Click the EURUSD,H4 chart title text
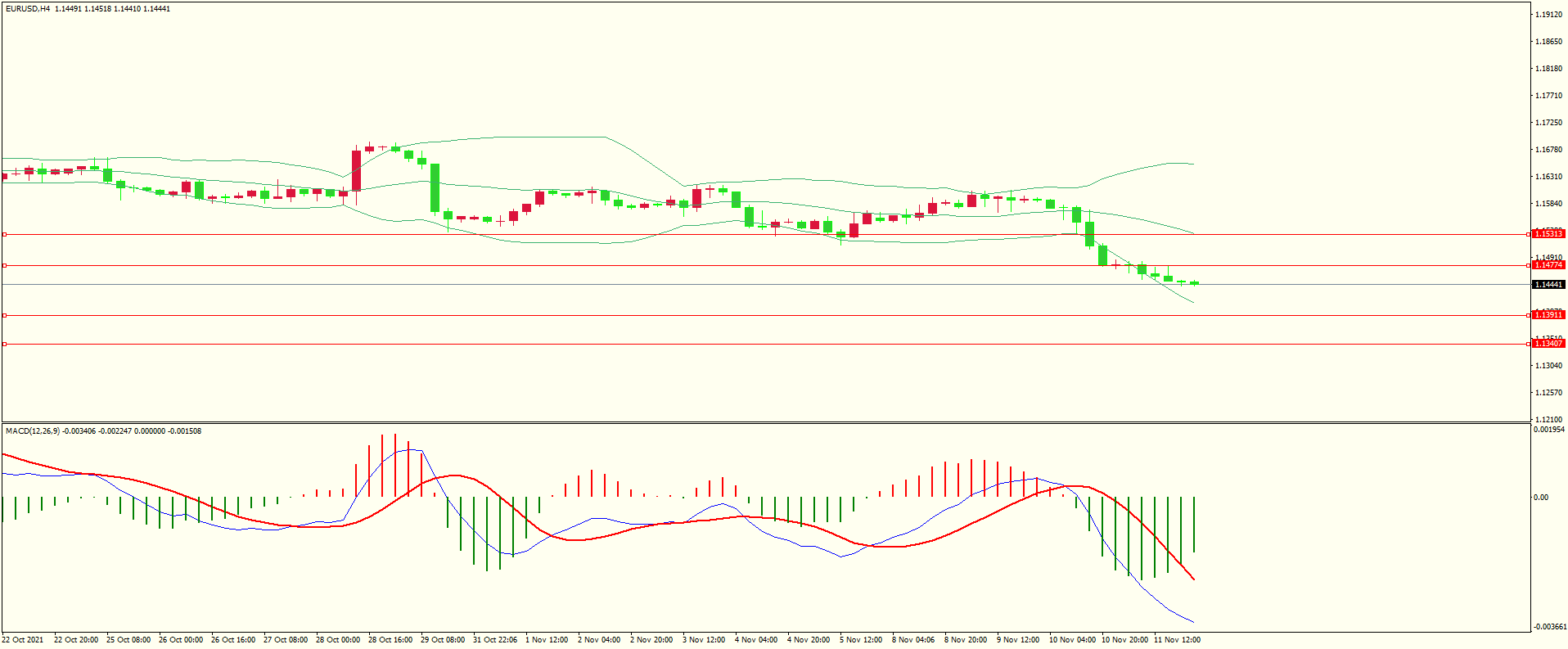This screenshot has height=649, width=1568. pos(28,9)
